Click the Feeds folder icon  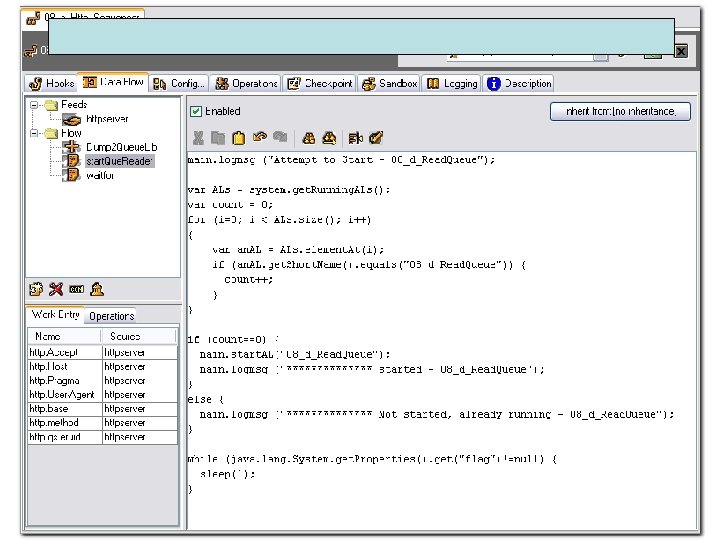(x=51, y=106)
